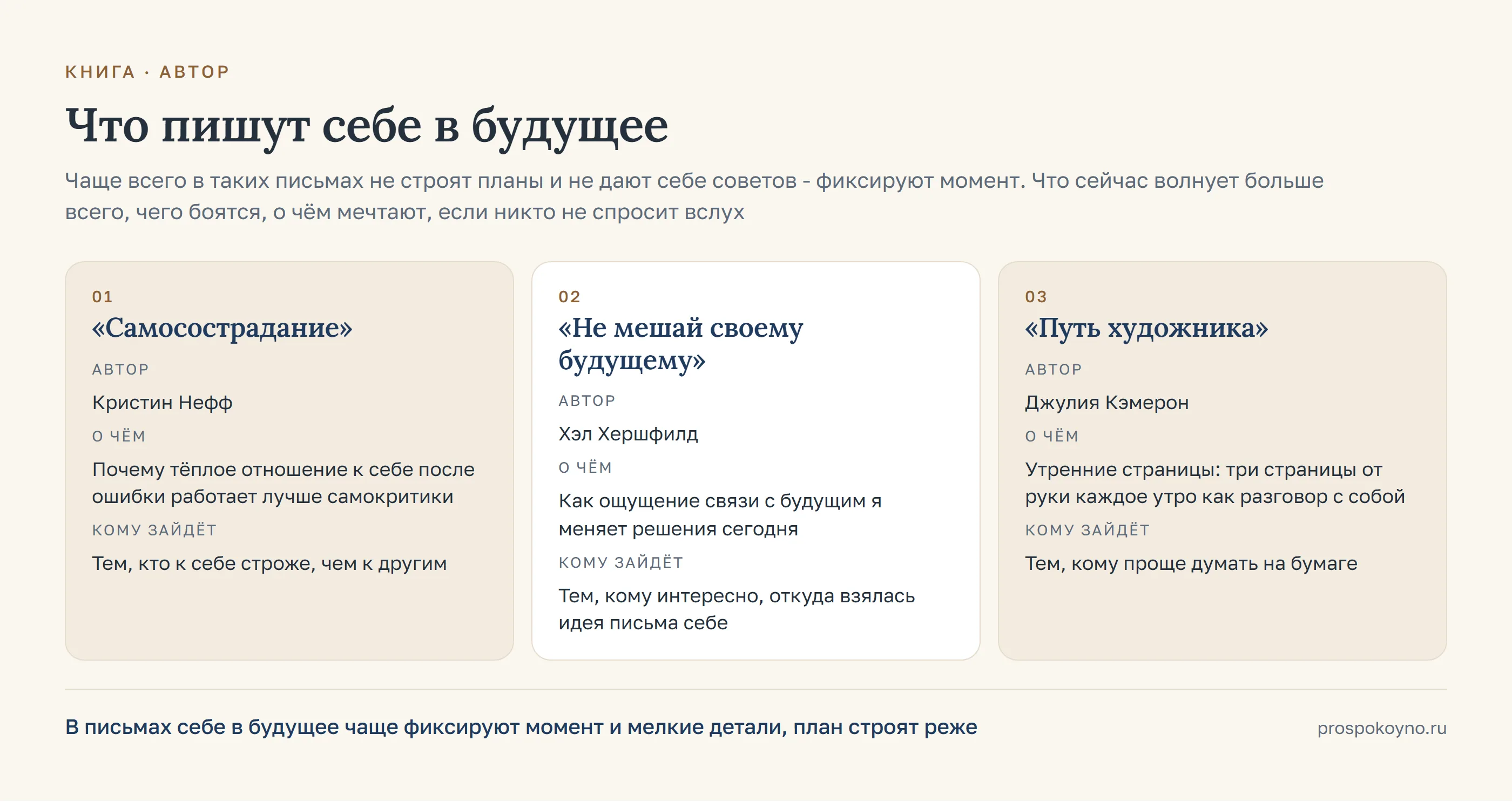Click «КОМУ ЗАЙДЁТ» label in the Самосострадание card

pos(154,531)
